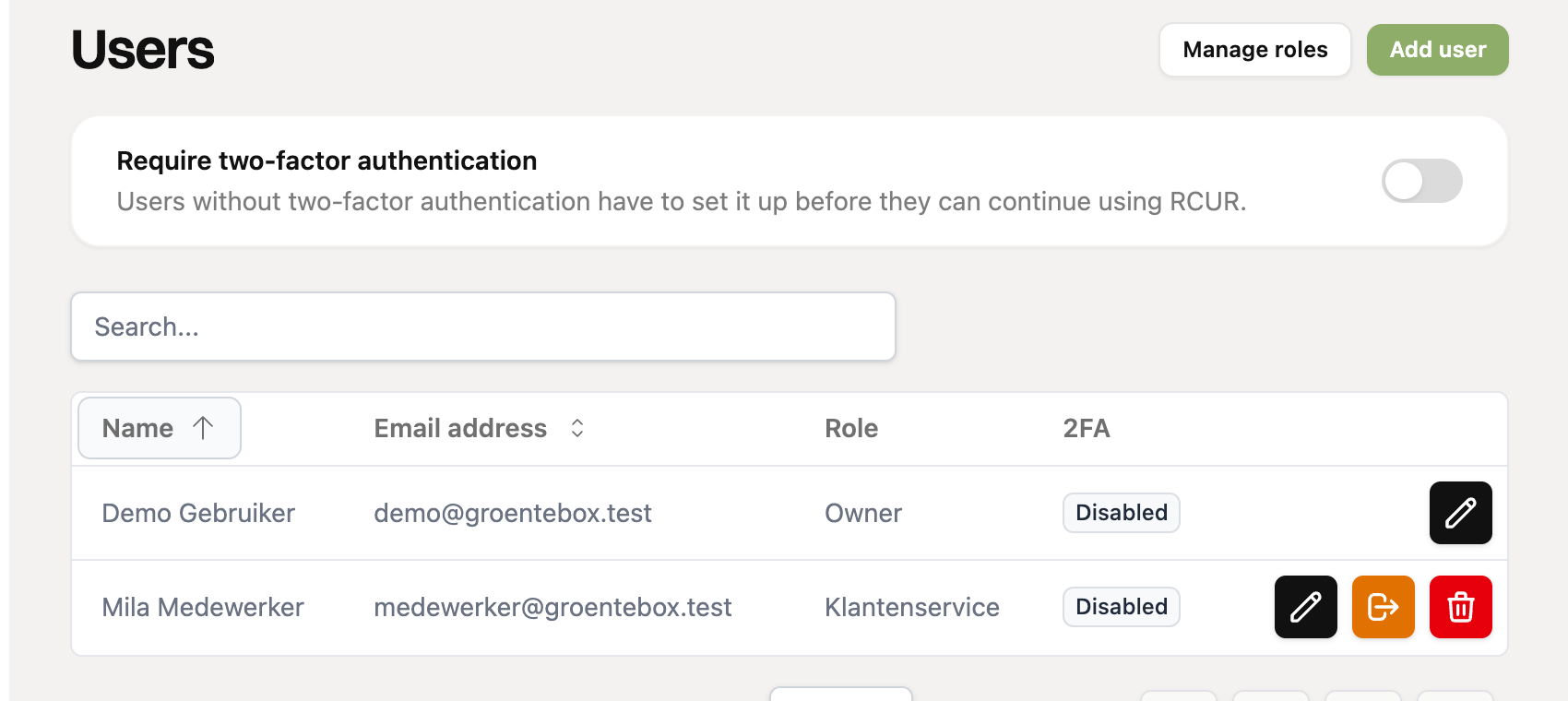Click the Role column header
This screenshot has width=1568, height=701.
pos(851,428)
